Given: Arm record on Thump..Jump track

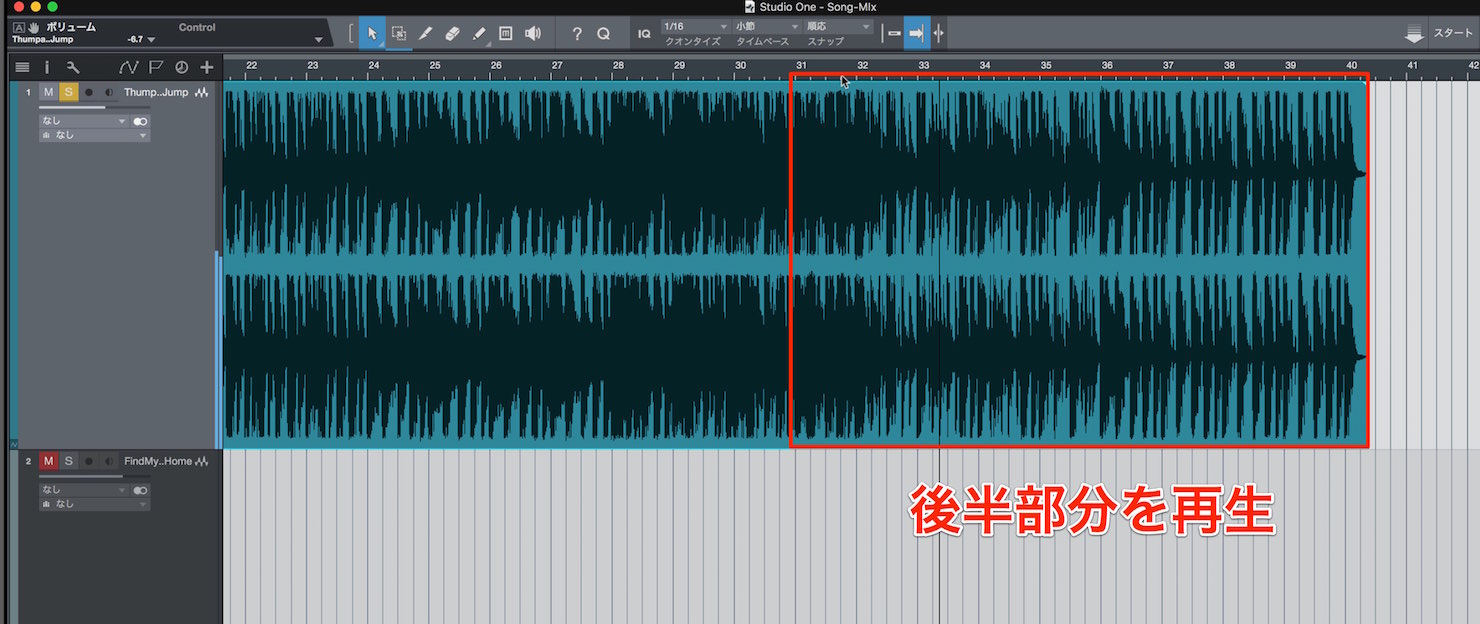Looking at the screenshot, I should click(x=89, y=93).
